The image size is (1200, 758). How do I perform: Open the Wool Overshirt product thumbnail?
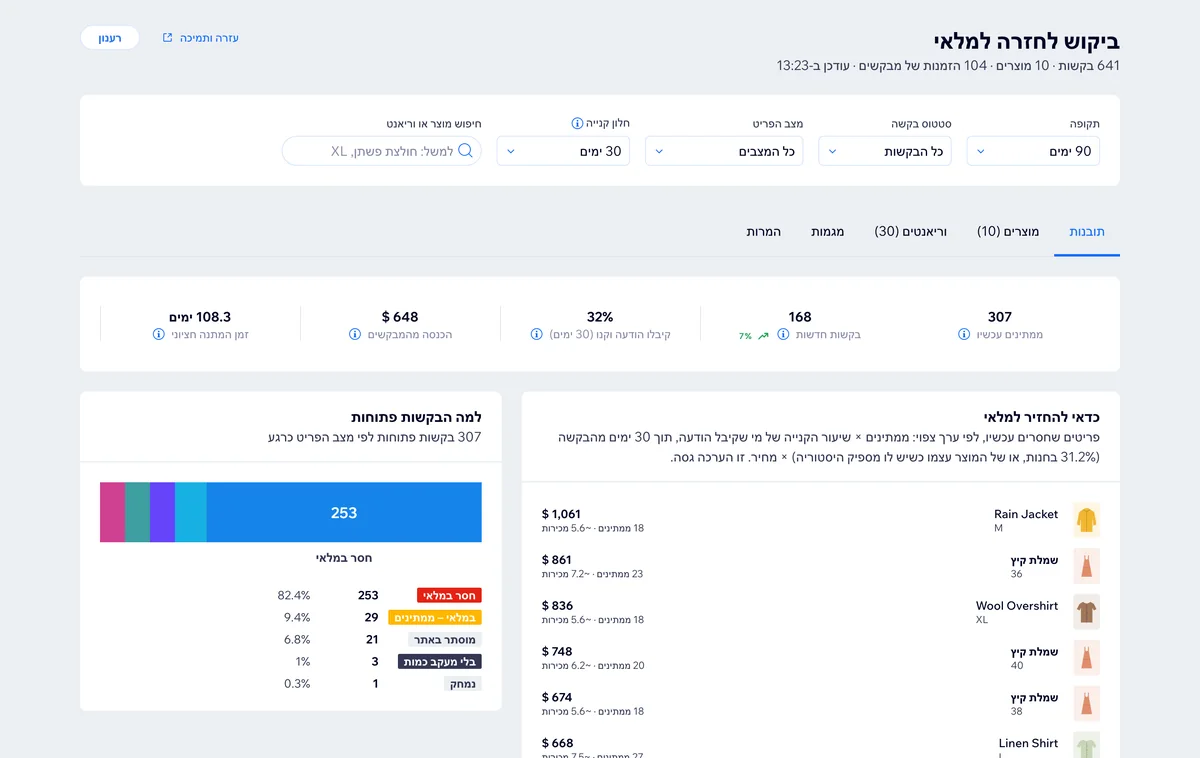pos(1086,612)
